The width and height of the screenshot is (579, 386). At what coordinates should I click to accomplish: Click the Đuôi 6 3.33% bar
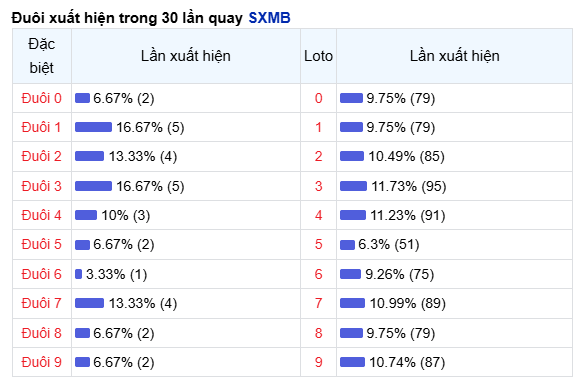(x=78, y=274)
